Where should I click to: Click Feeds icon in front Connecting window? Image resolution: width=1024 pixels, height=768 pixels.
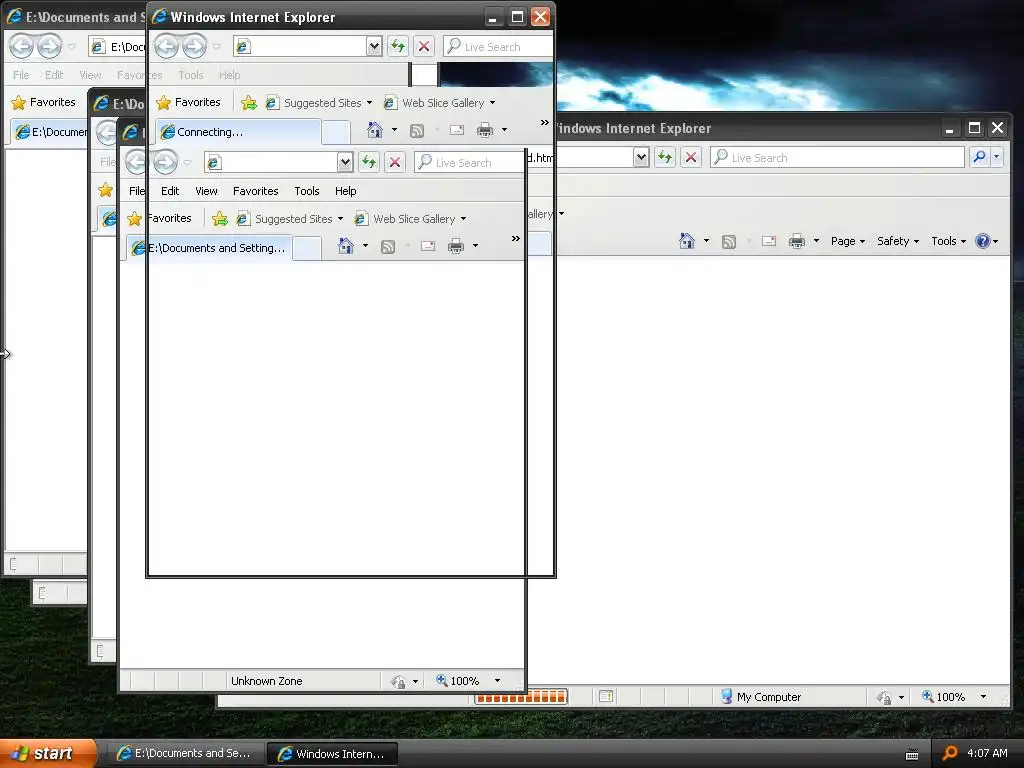coord(417,131)
